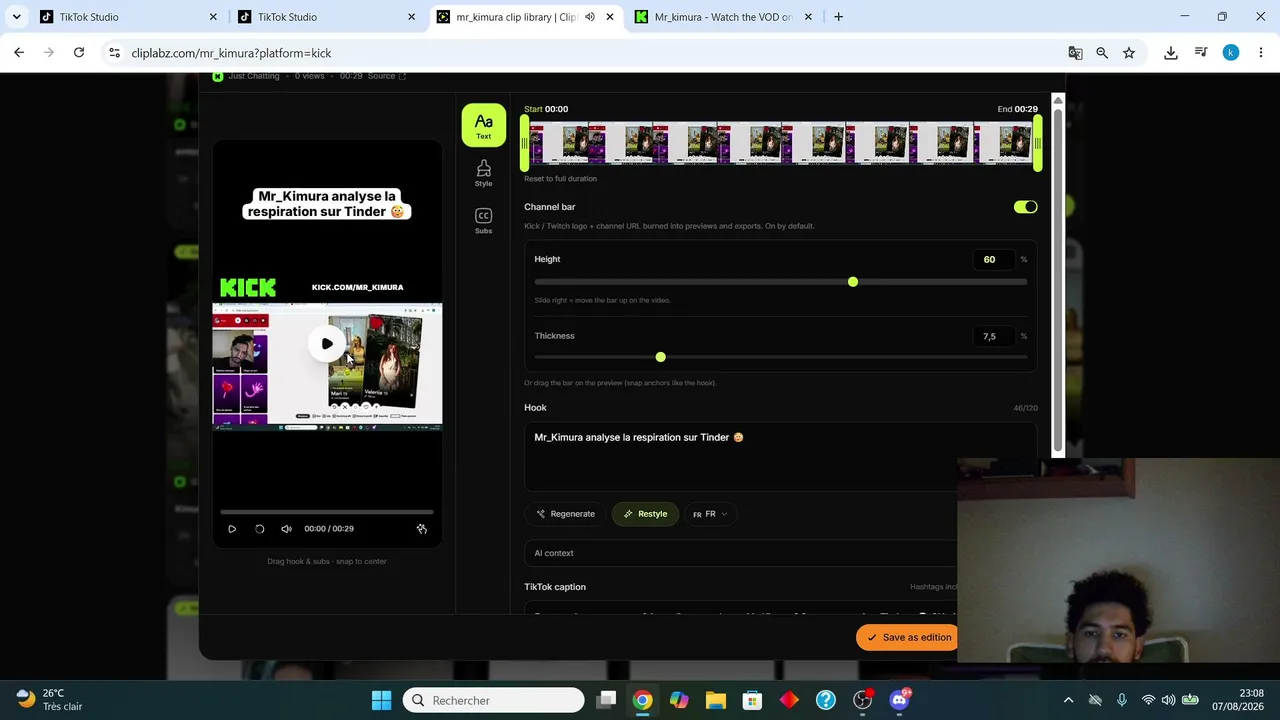Open the Chrome three-dot menu
The height and width of the screenshot is (720, 1280).
tap(1260, 53)
